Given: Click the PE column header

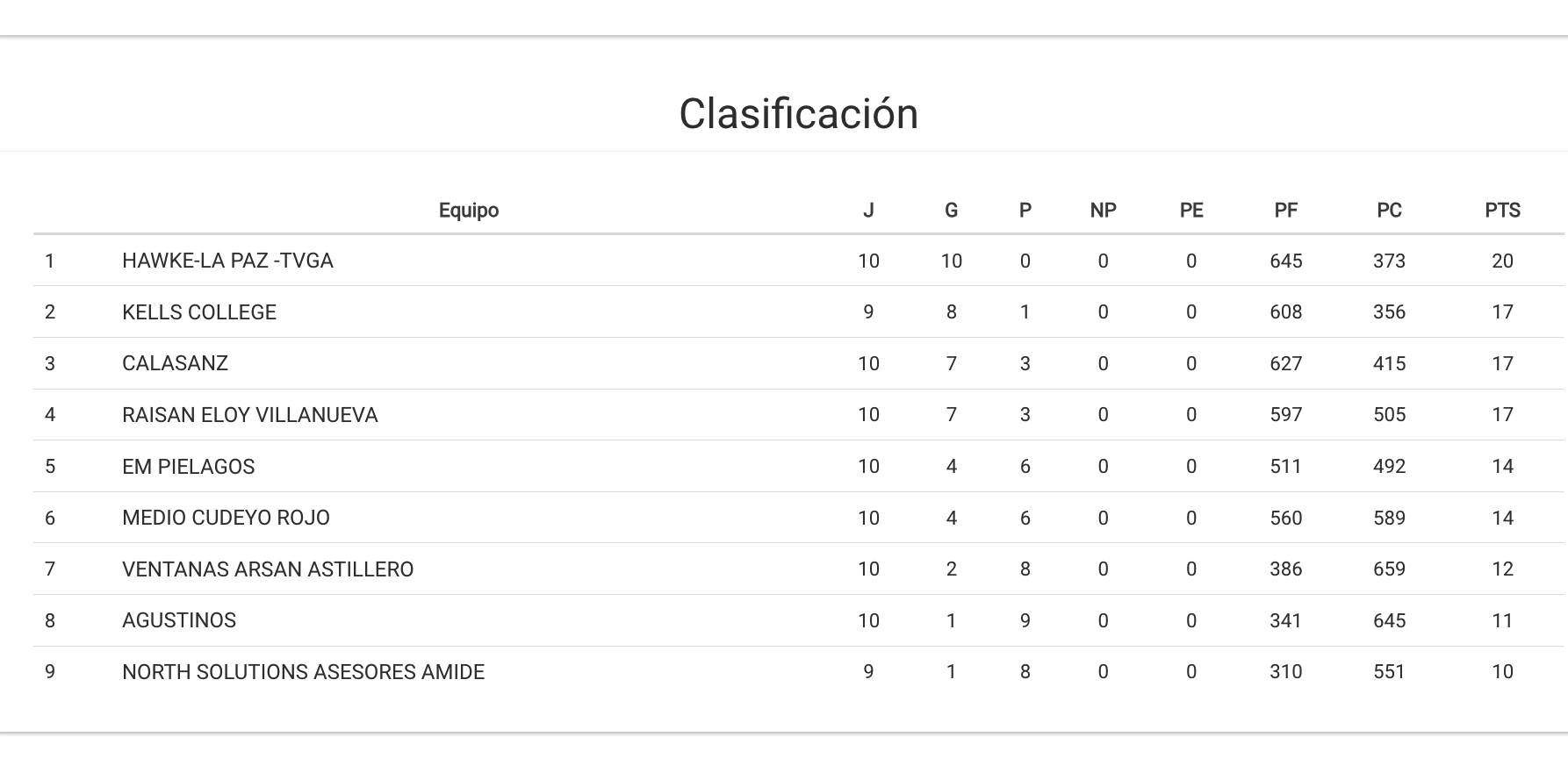Looking at the screenshot, I should (x=1191, y=211).
